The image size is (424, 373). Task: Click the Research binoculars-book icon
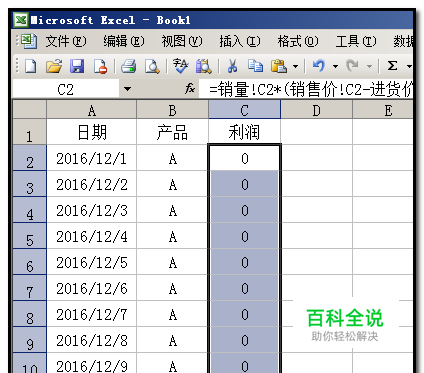(x=204, y=66)
